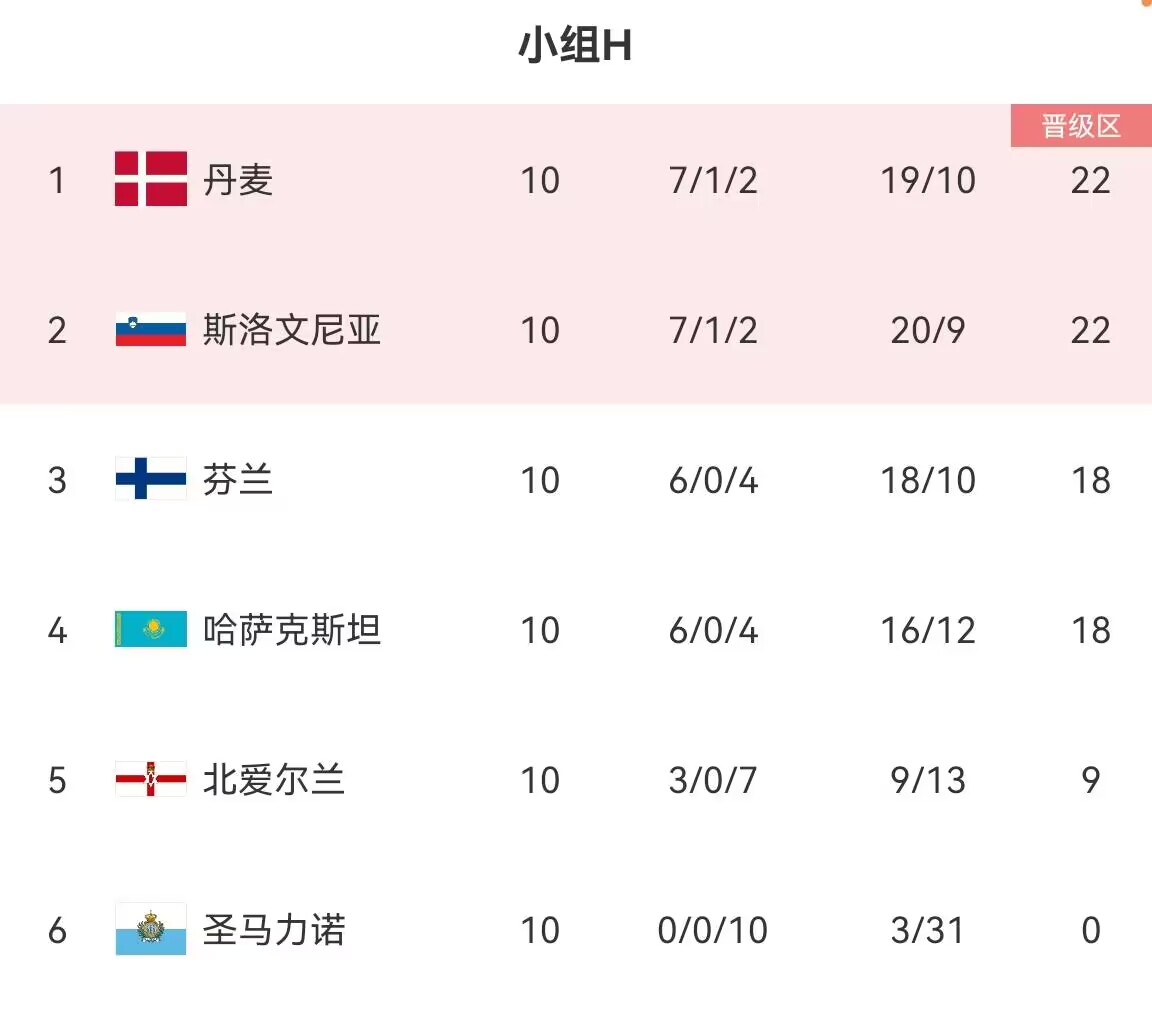Viewport: 1152px width, 1019px height.
Task: Open team 丹麦 from the standings
Action: tap(238, 181)
